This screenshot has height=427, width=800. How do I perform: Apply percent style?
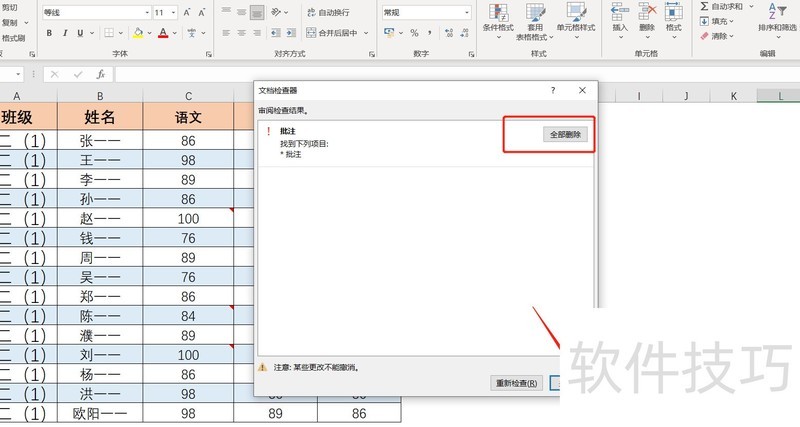point(414,33)
